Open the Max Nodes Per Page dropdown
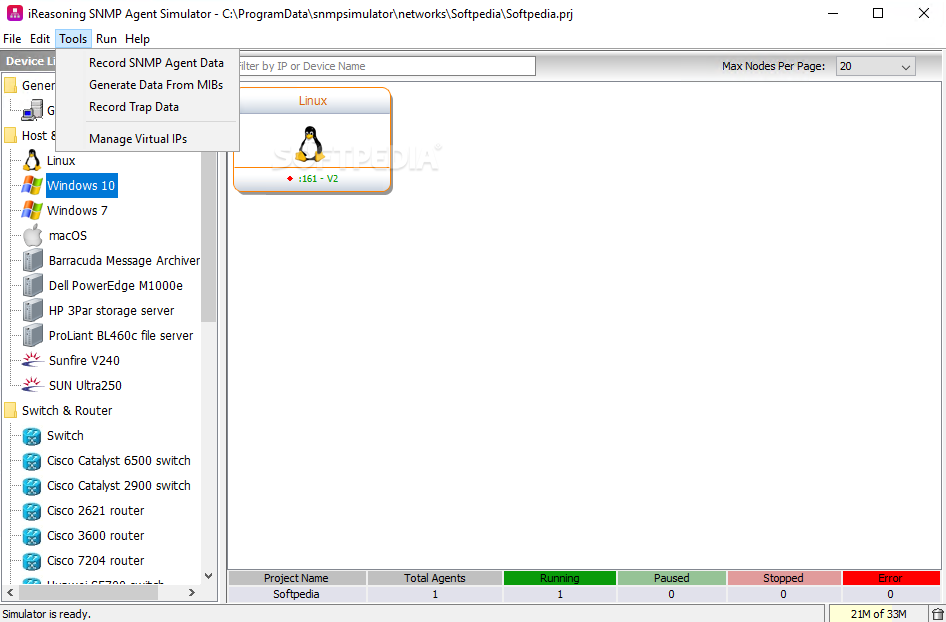 click(875, 66)
